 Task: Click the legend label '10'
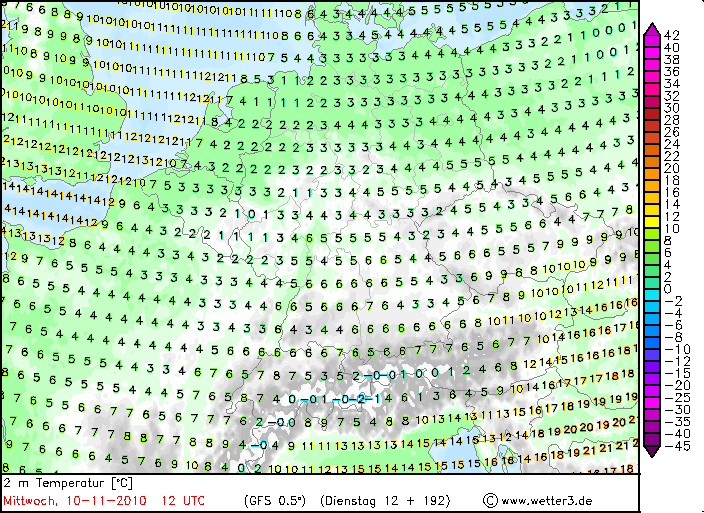pos(671,229)
